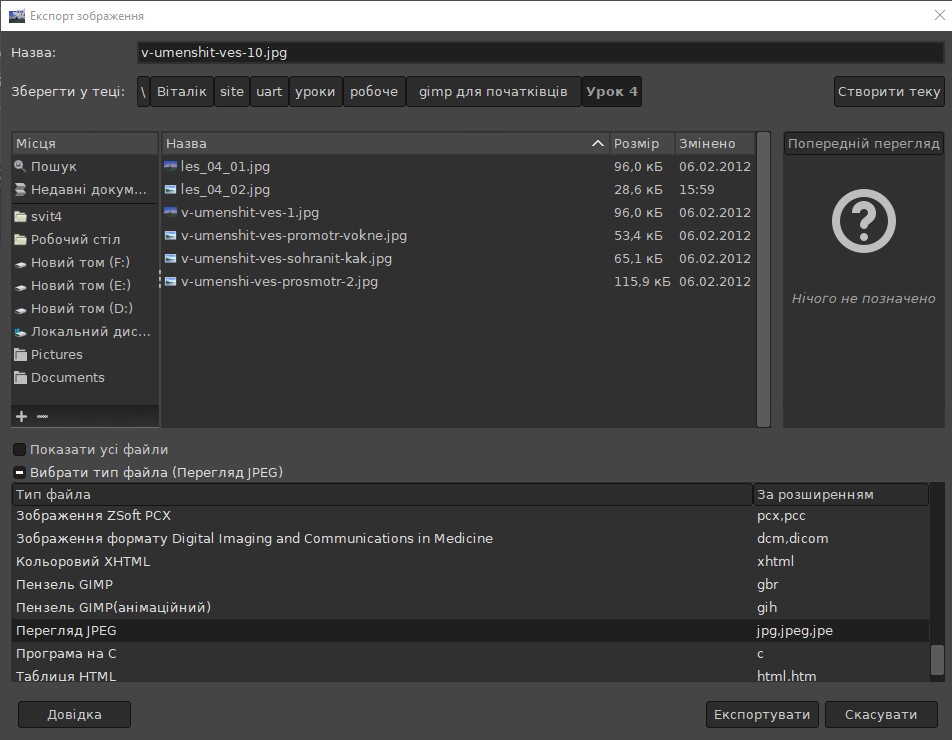Click the Попередній перегляд header
The width and height of the screenshot is (952, 740).
863,143
